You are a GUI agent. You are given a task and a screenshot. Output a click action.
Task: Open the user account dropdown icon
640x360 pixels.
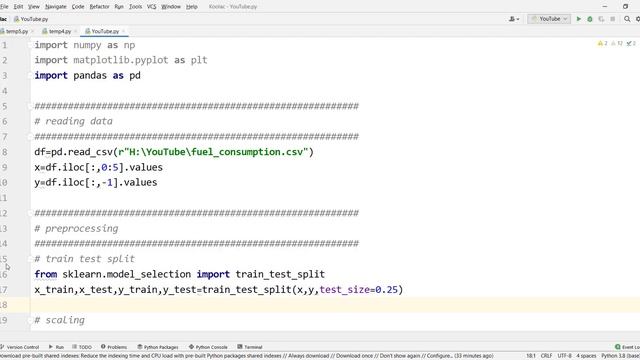(514, 19)
